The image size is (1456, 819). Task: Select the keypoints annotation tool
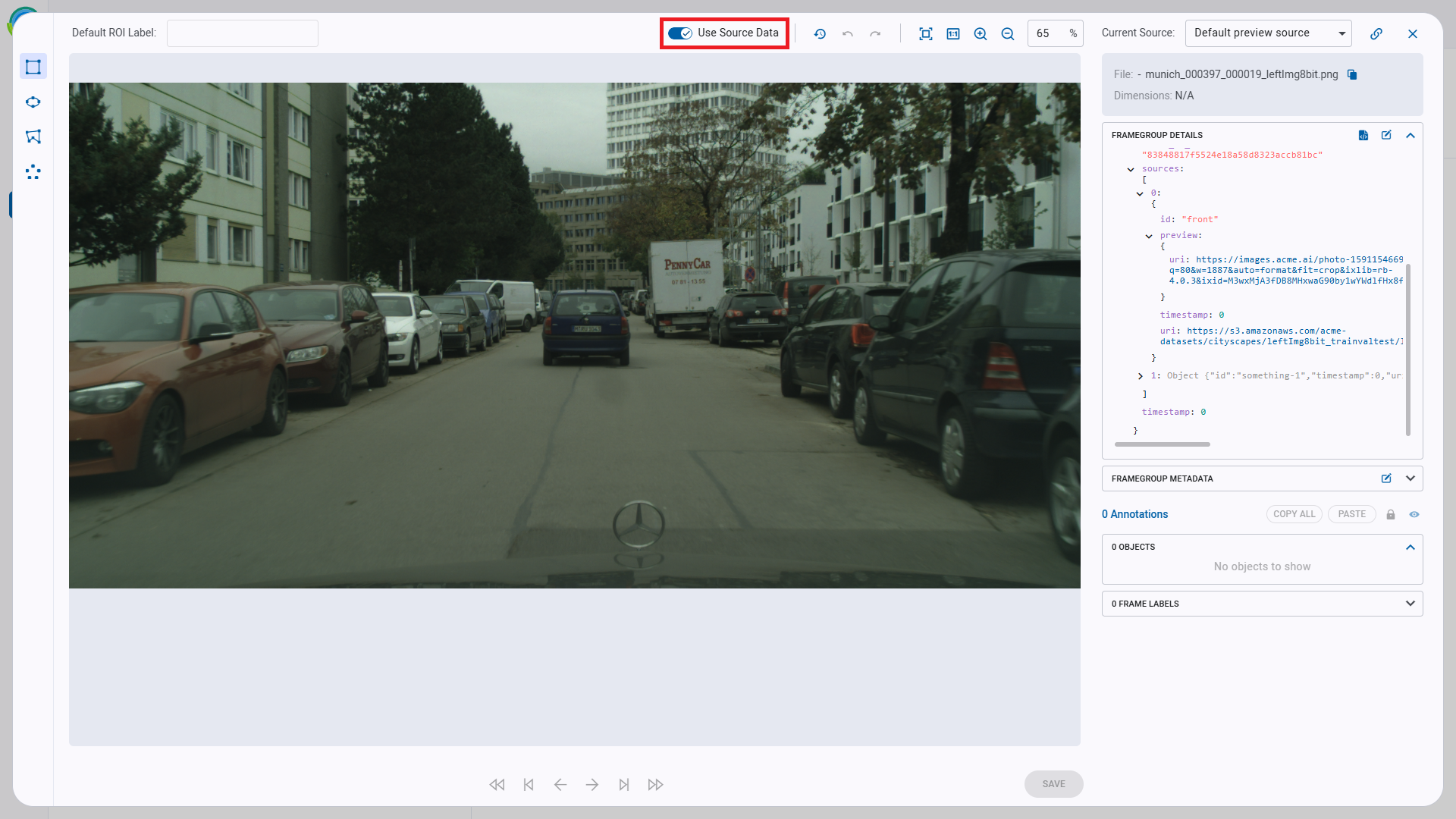point(33,172)
